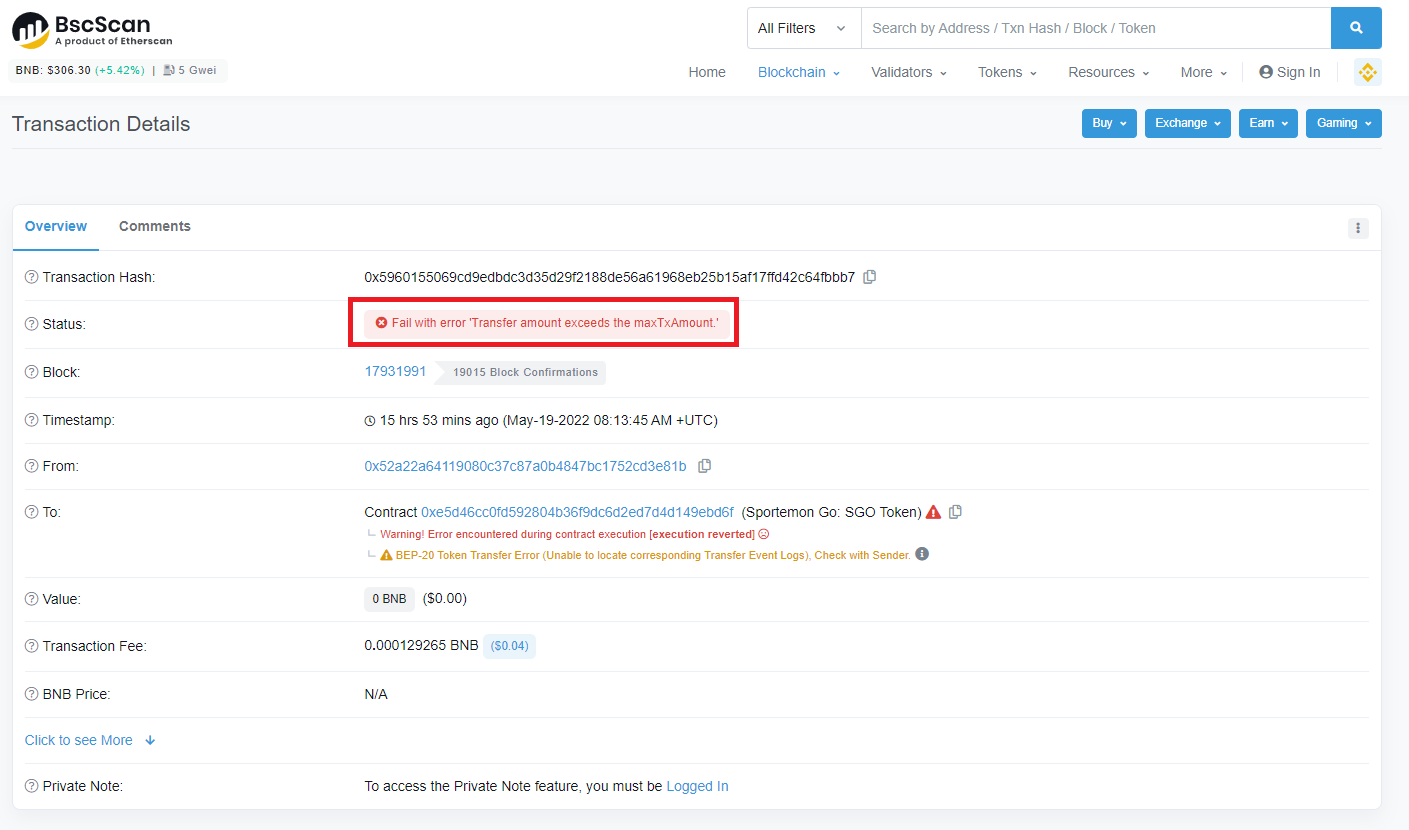Click the 0.000129265 BNB fee text
Screen dimensions: 1409x830
click(421, 646)
